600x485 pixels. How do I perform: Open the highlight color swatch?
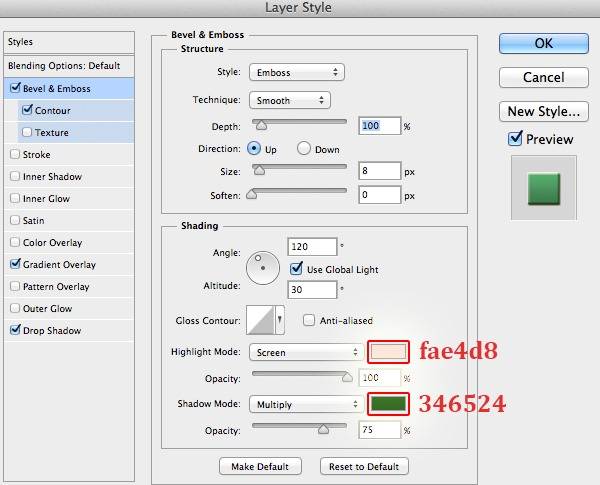tap(388, 352)
